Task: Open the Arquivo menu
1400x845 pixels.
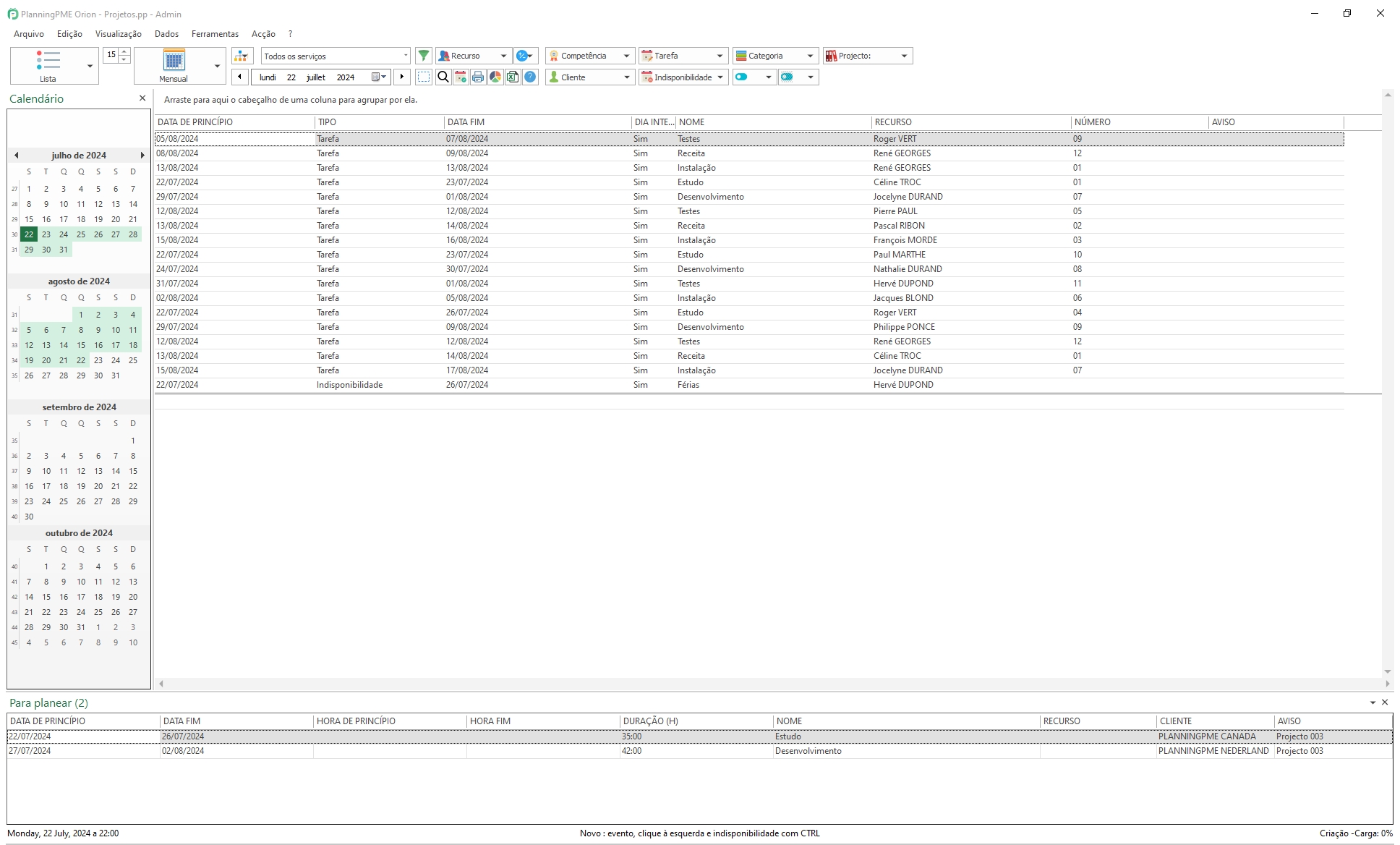Action: pyautogui.click(x=29, y=34)
